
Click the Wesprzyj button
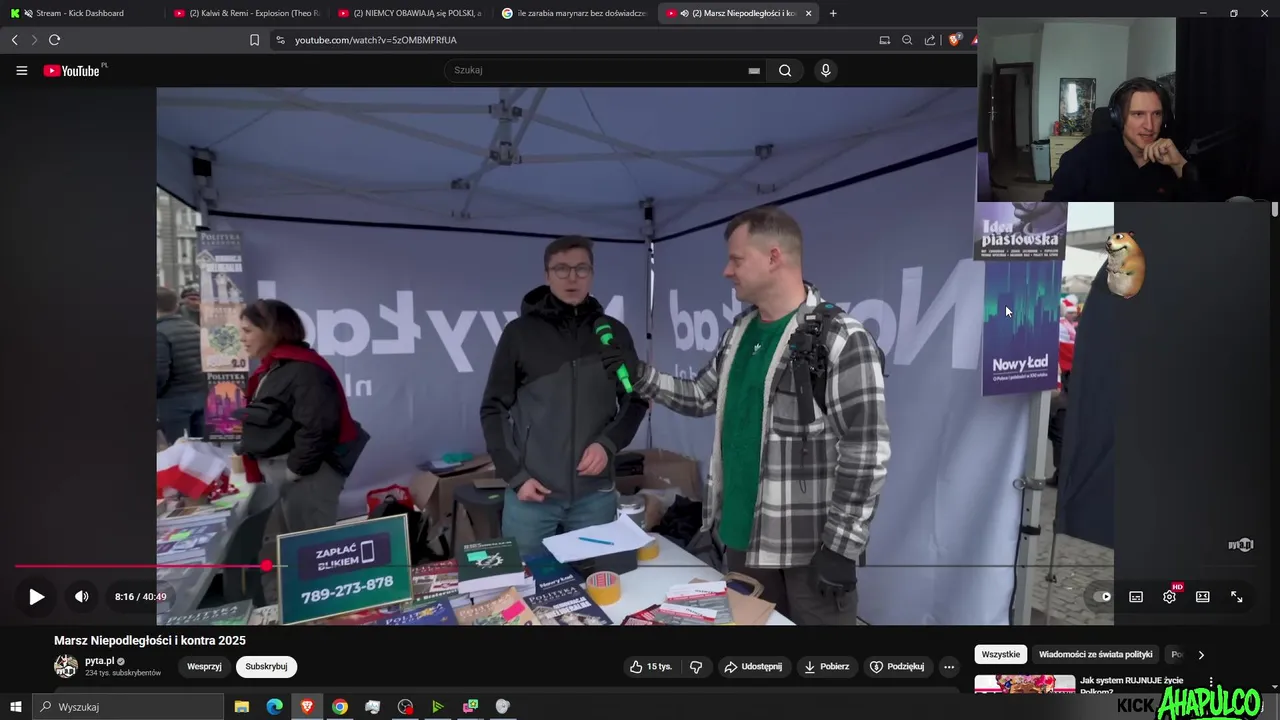(x=204, y=666)
